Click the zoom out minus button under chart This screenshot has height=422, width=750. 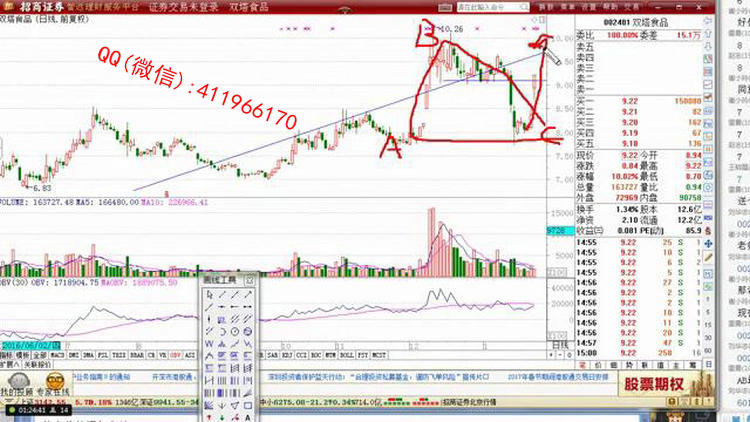tap(560, 355)
